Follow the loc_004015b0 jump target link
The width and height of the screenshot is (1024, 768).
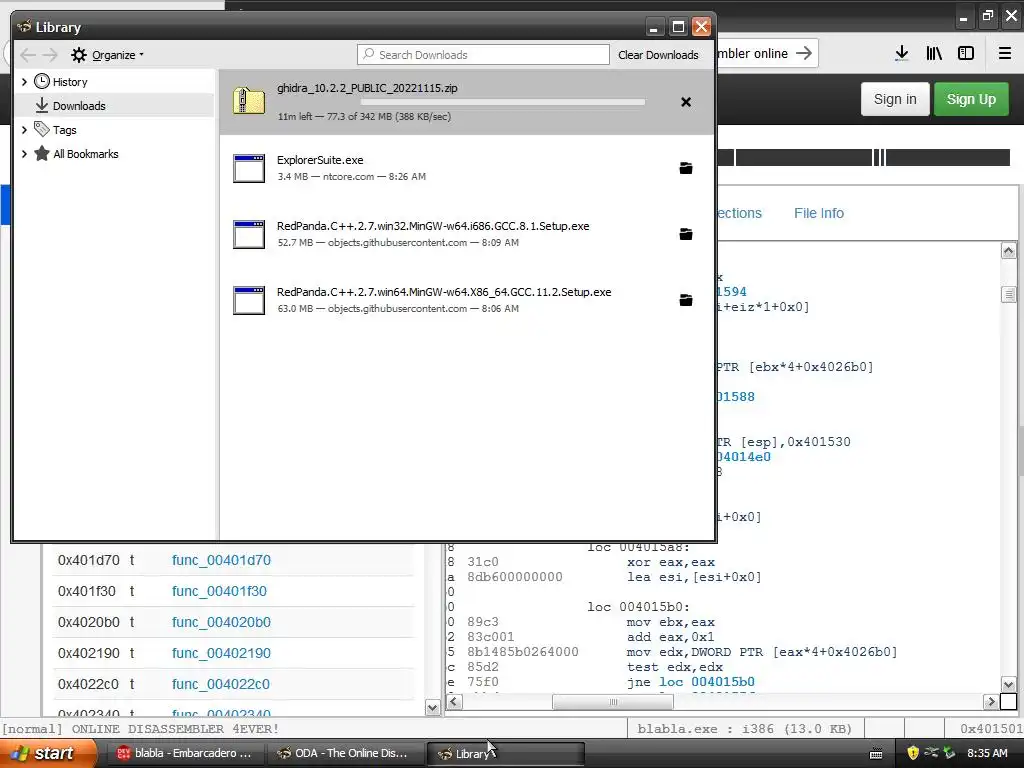(x=707, y=682)
